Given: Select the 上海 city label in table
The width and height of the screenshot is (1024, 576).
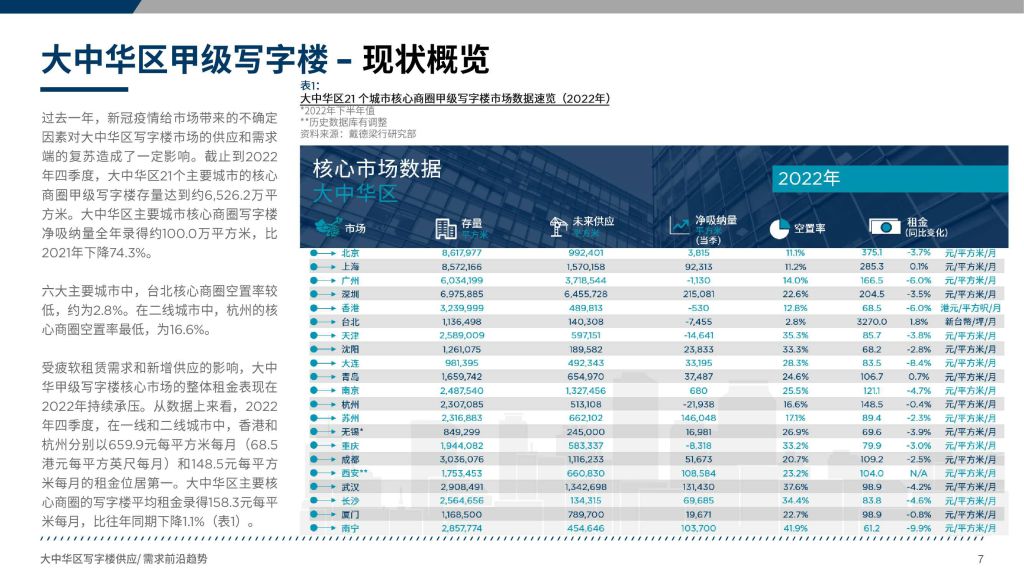Looking at the screenshot, I should click(350, 267).
